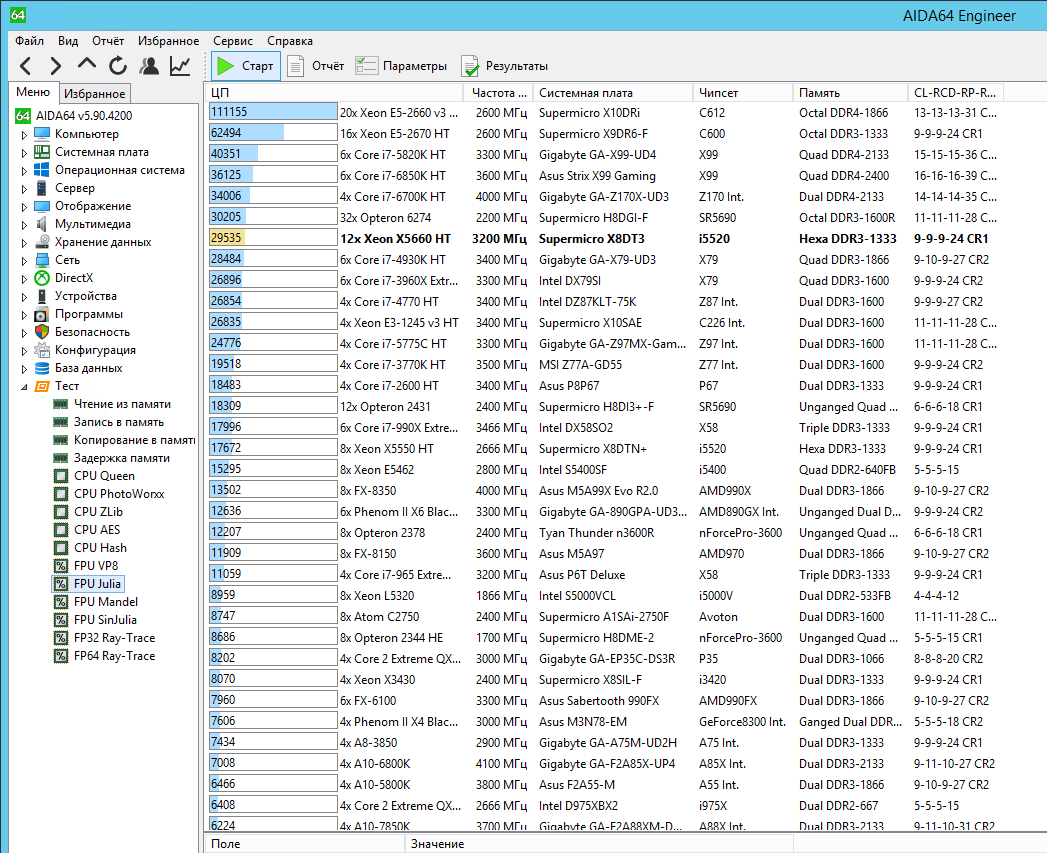The width and height of the screenshot is (1047, 853).
Task: Click the Значение column header in bottom panel
Action: tap(599, 844)
